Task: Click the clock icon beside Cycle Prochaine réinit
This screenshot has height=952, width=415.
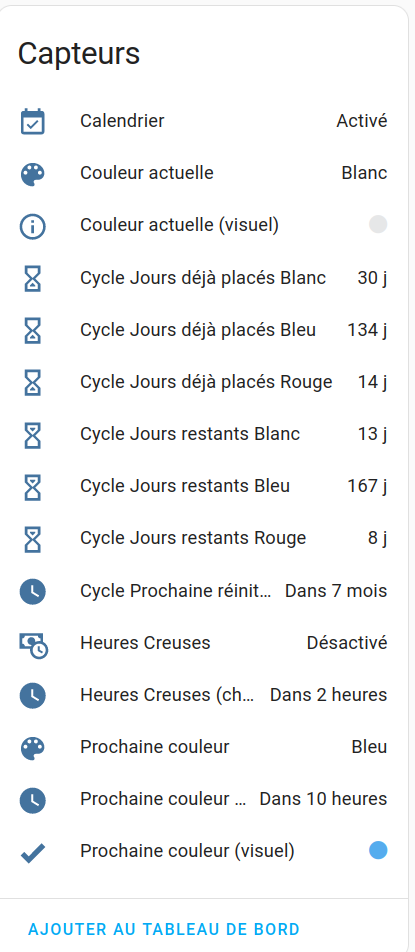Action: (x=33, y=591)
